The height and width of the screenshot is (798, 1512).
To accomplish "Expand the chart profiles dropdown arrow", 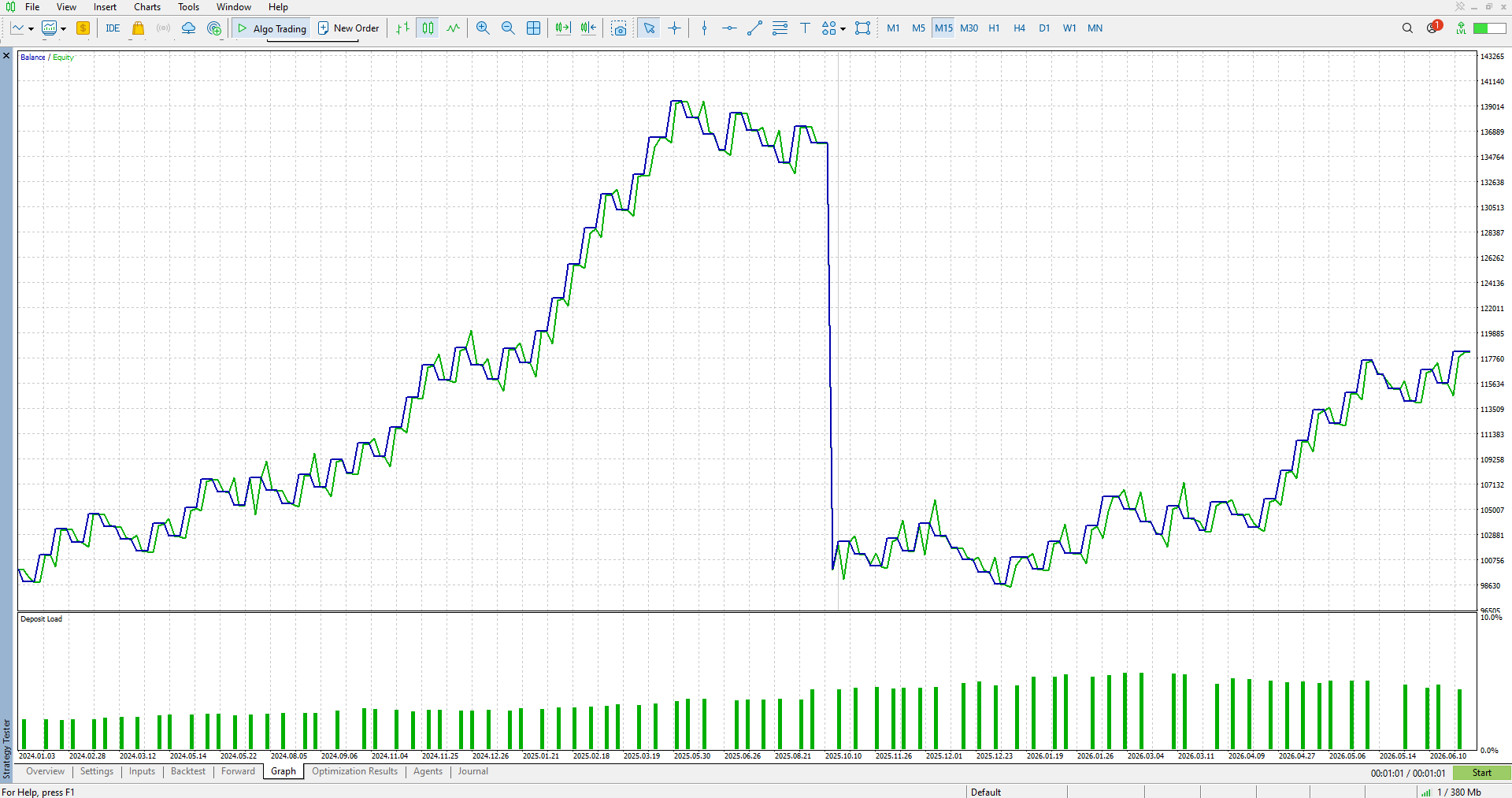I will click(x=63, y=29).
